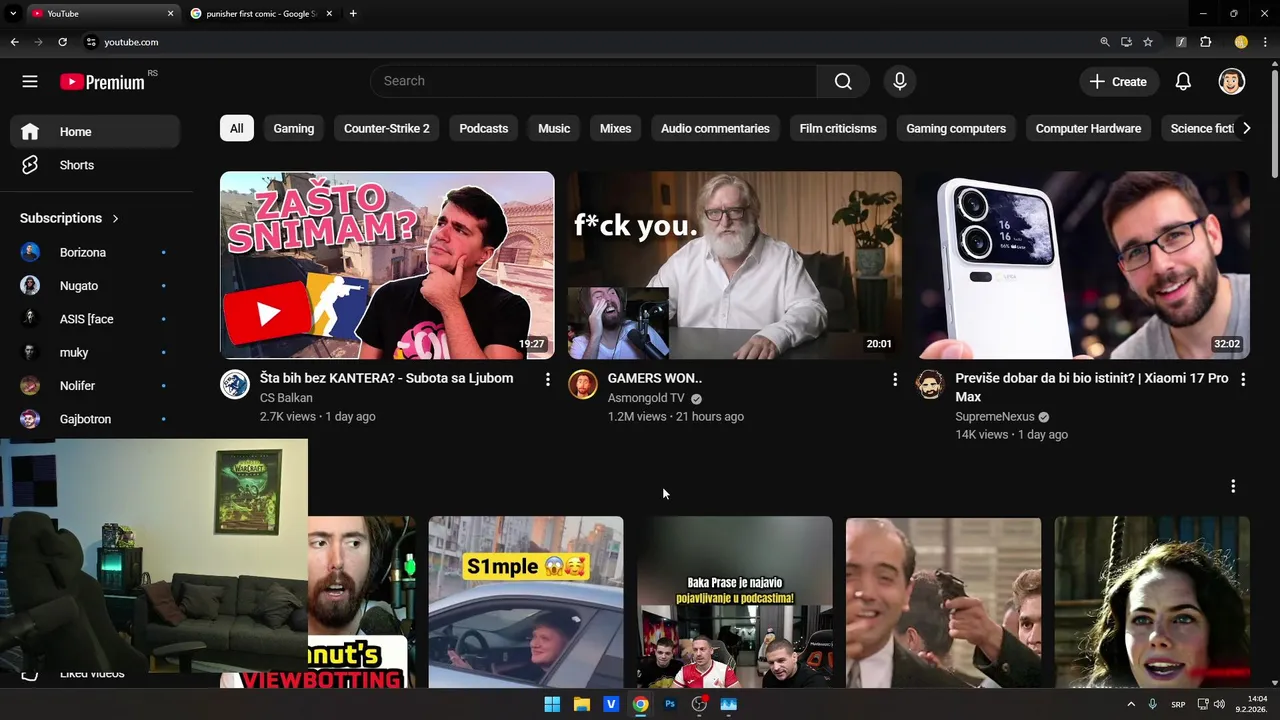
Task: Open Chrome three-dot menu
Action: coord(1265,42)
